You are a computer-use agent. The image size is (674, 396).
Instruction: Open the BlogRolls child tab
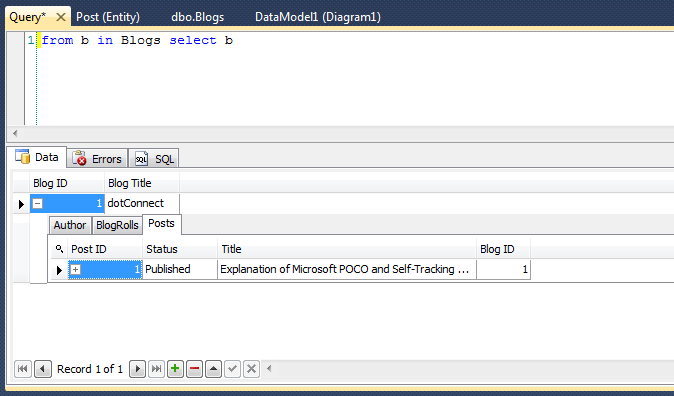pyautogui.click(x=117, y=225)
